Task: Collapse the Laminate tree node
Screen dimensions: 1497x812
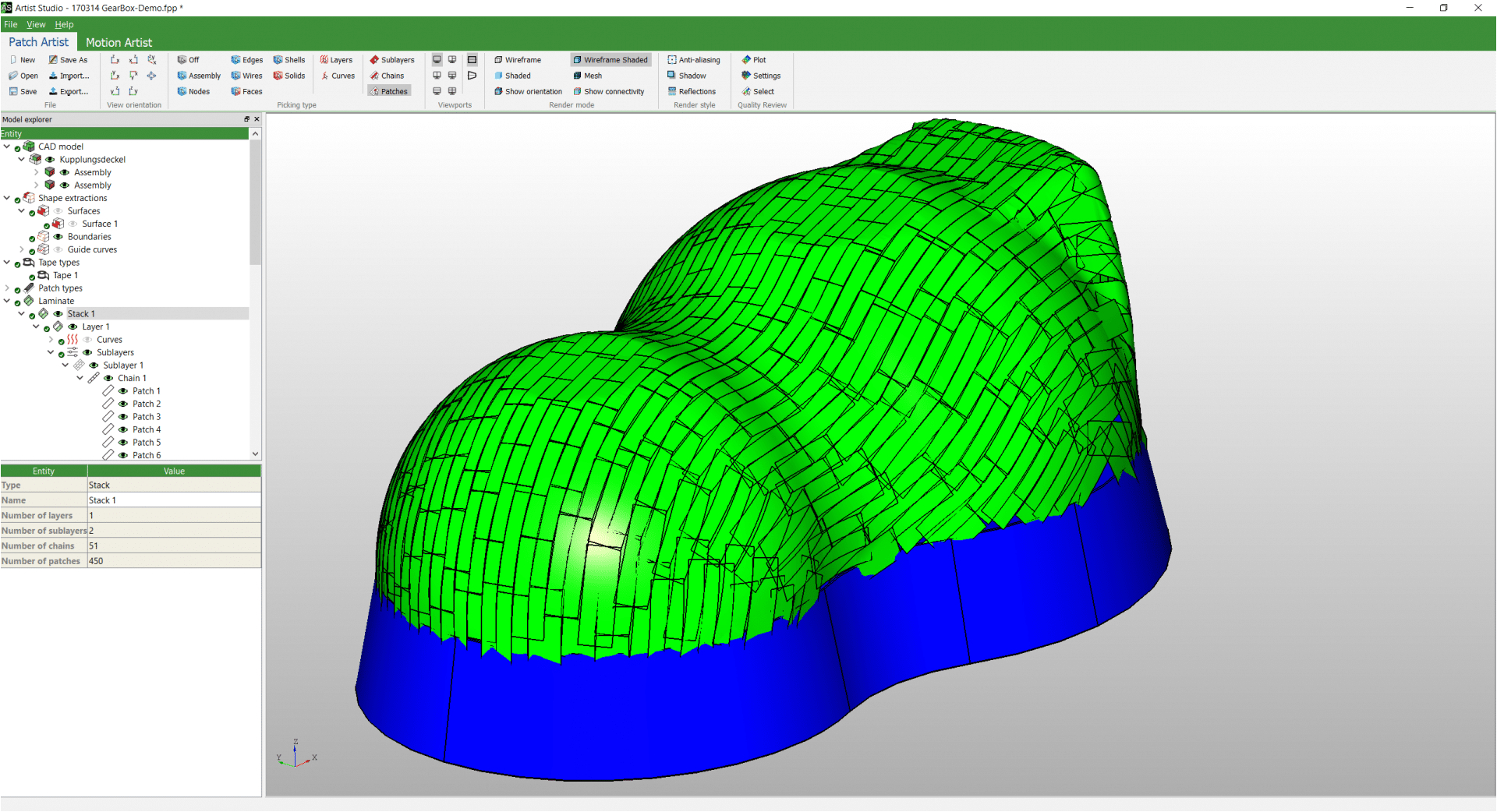Action: click(x=7, y=301)
